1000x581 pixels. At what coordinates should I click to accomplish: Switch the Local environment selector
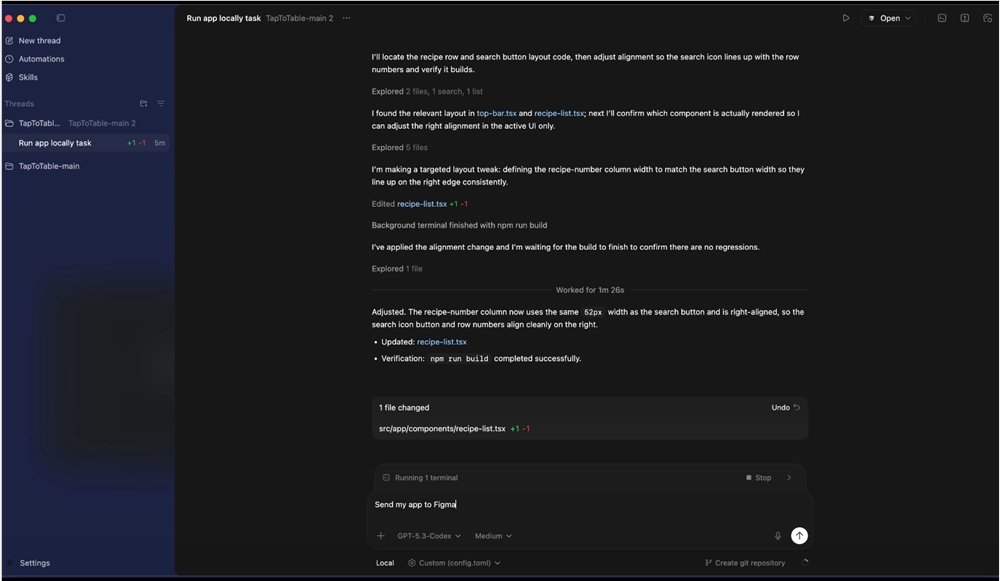[385, 562]
